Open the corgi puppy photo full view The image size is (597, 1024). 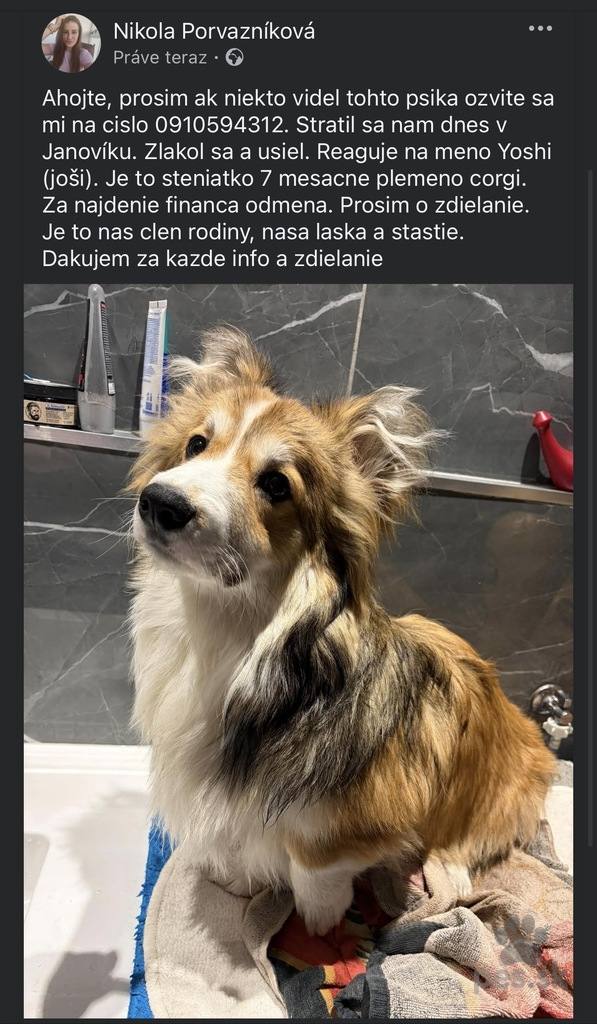pos(298,650)
